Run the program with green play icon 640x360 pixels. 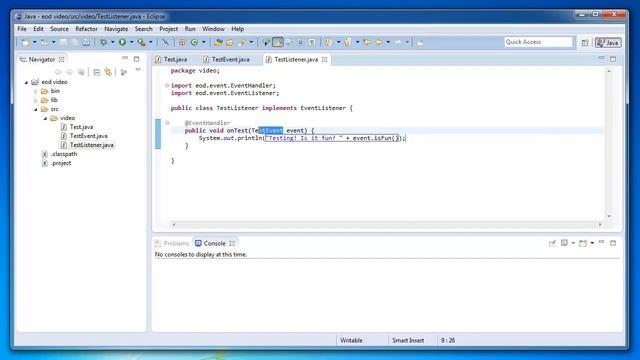pyautogui.click(x=122, y=42)
